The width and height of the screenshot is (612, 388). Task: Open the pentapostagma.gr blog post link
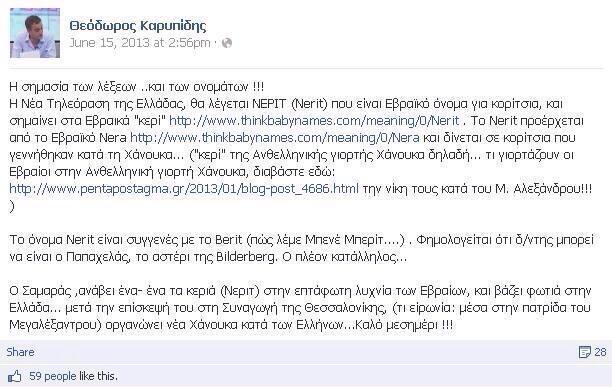184,189
